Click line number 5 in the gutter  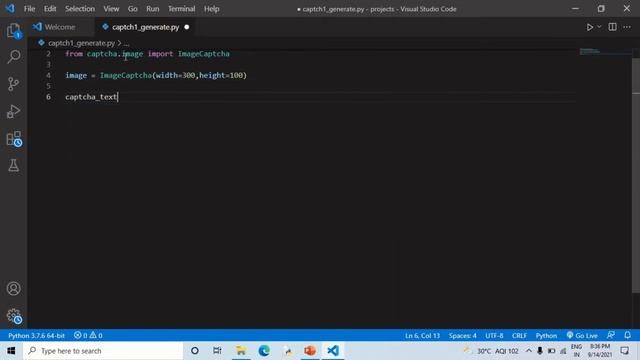coord(49,86)
